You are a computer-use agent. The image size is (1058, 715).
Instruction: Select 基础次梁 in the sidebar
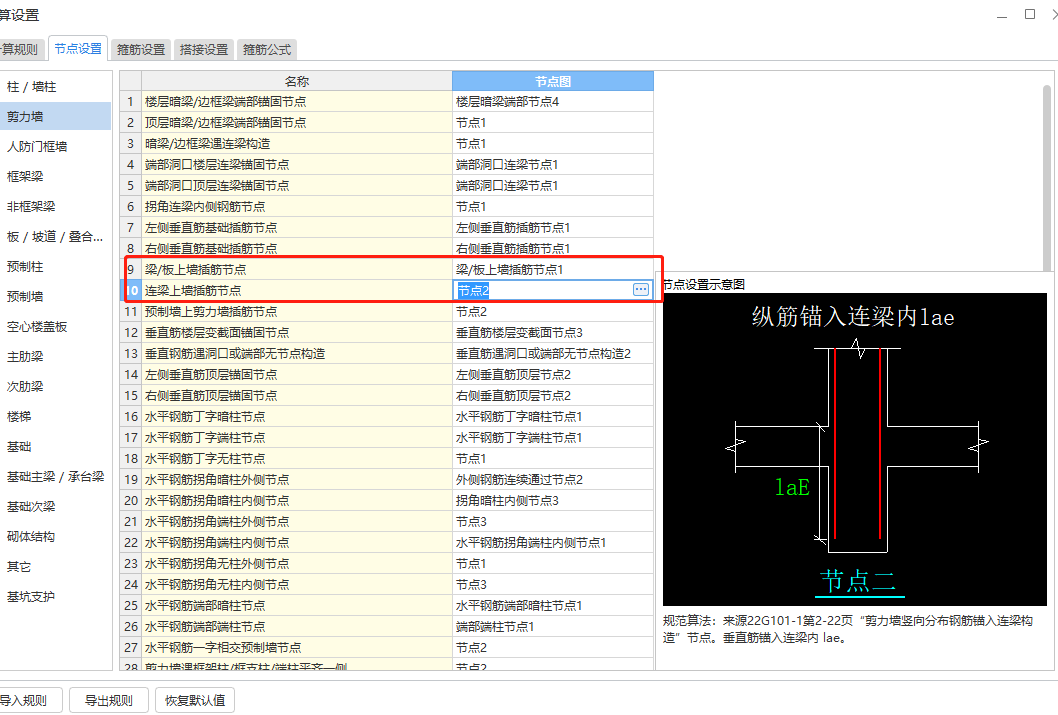(55, 507)
